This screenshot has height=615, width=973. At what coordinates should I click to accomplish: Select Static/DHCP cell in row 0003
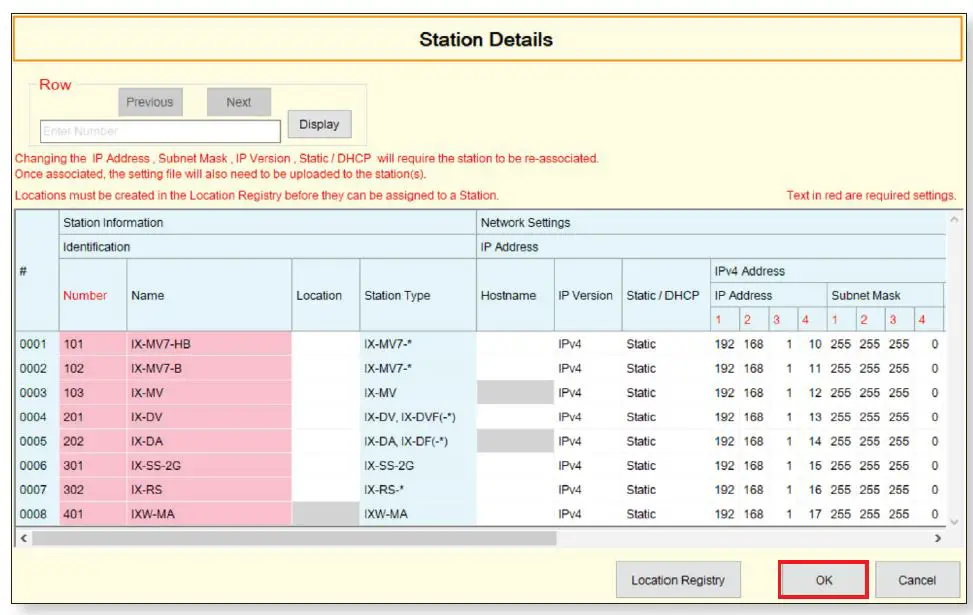(662, 393)
